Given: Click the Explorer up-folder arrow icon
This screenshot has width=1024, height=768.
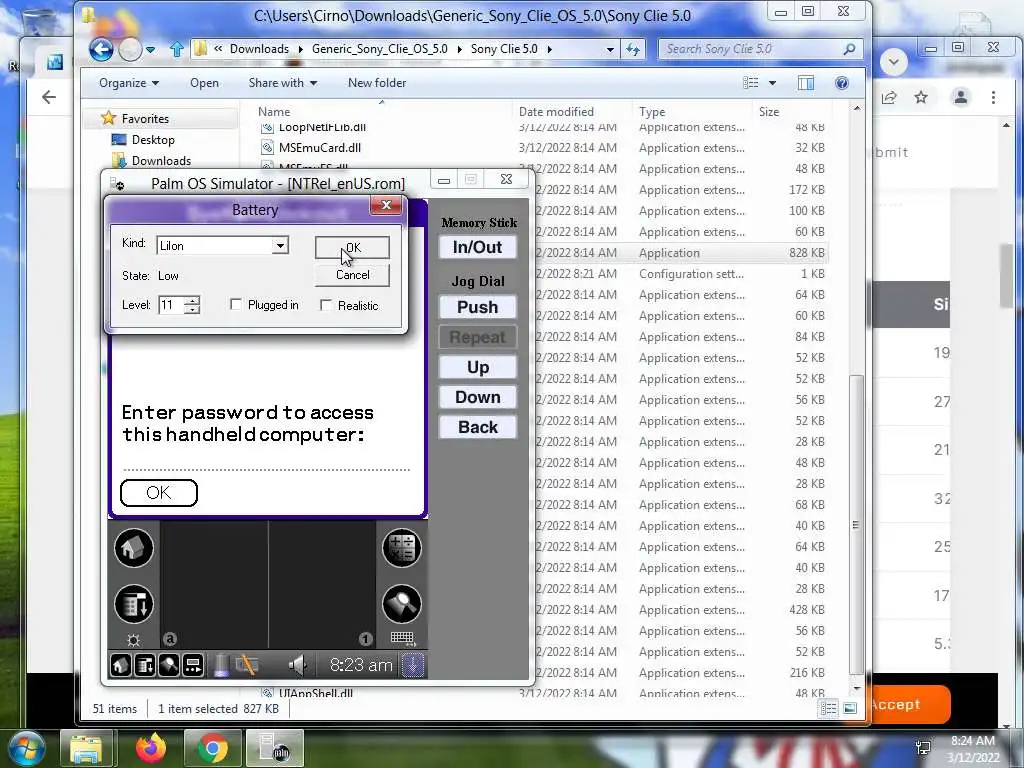Looking at the screenshot, I should pyautogui.click(x=176, y=49).
